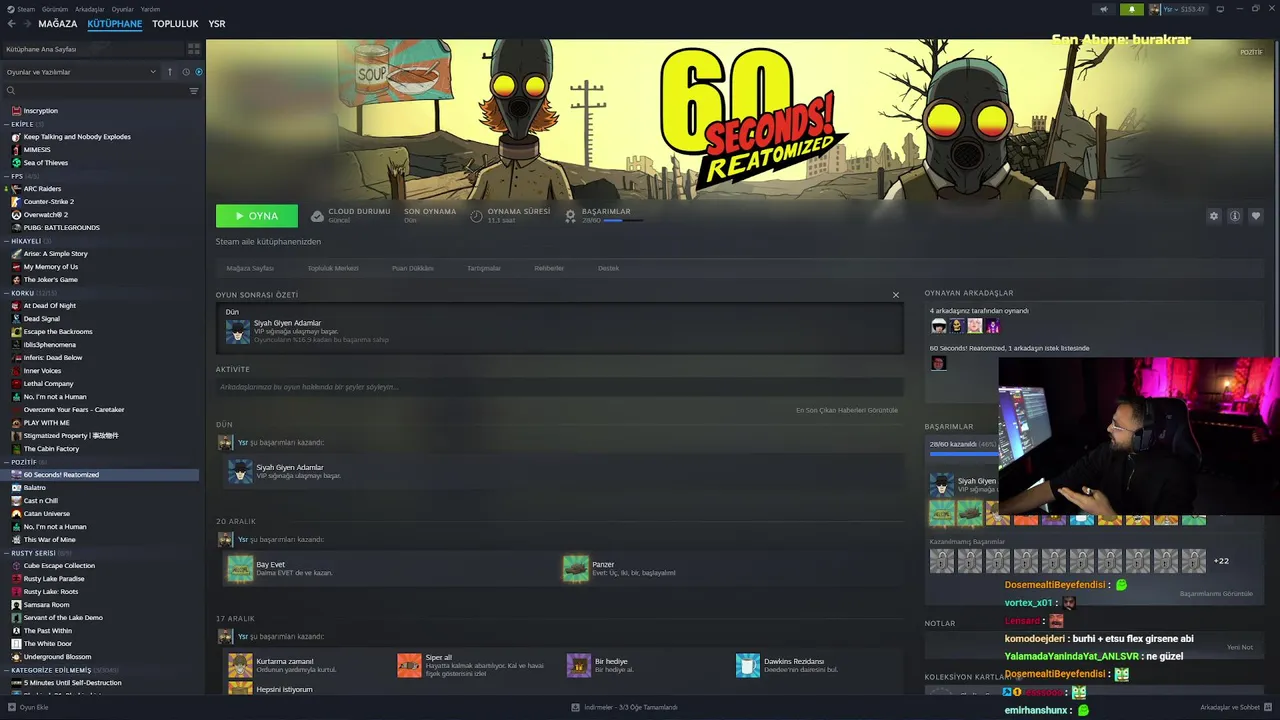Open the Yardım menu
This screenshot has width=1280, height=720.
[x=150, y=9]
